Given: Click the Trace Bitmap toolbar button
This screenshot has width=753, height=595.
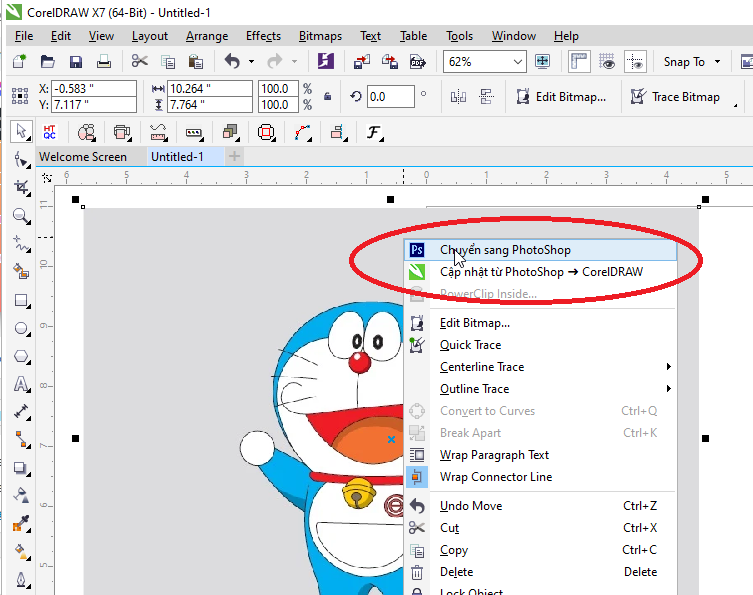Looking at the screenshot, I should 675,97.
